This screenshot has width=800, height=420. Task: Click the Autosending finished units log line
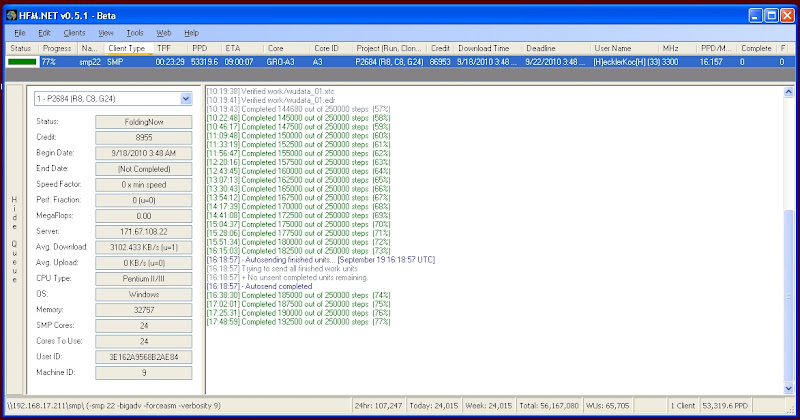321,260
